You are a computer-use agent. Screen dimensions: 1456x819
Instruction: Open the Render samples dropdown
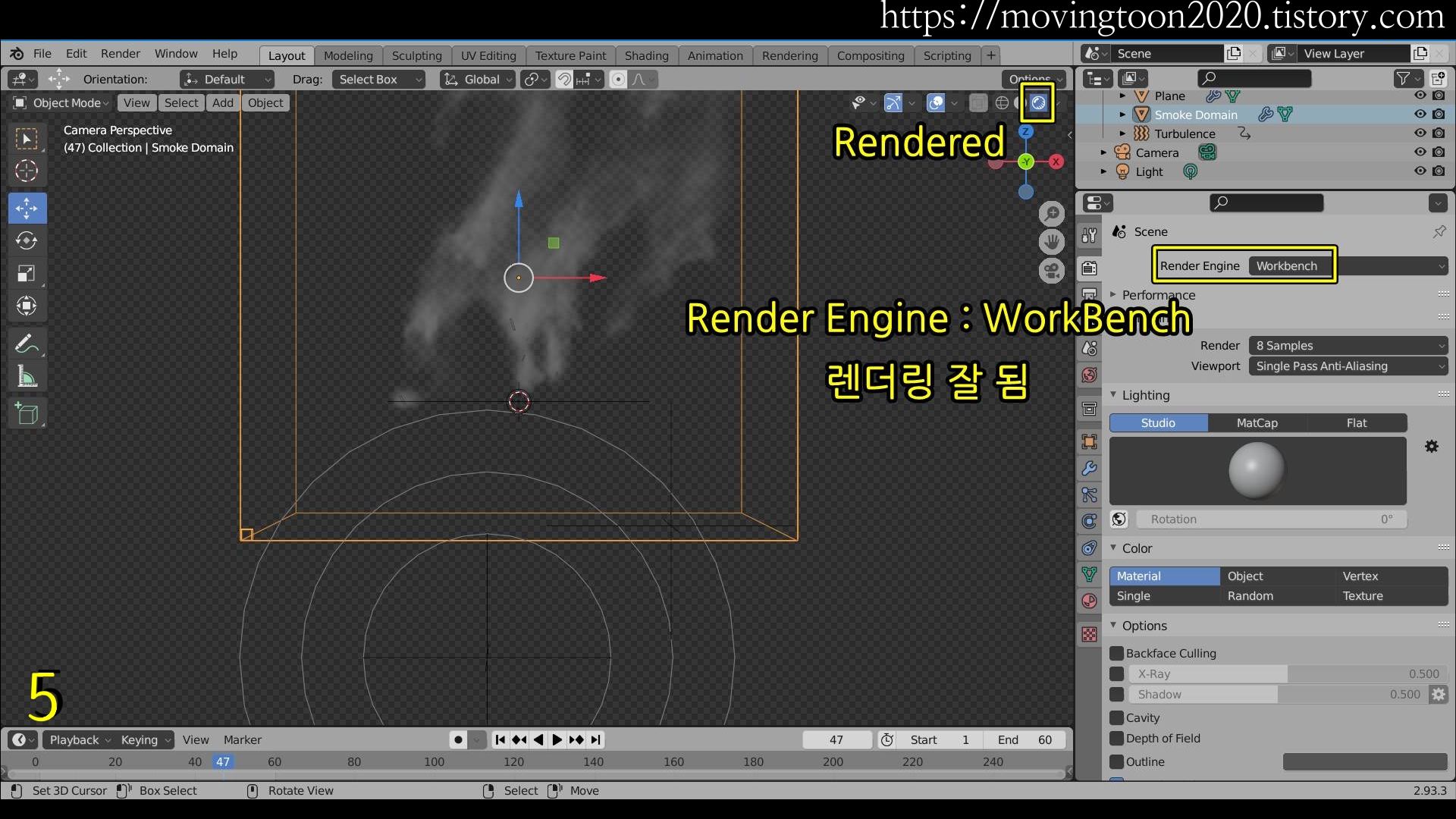pyautogui.click(x=1348, y=345)
